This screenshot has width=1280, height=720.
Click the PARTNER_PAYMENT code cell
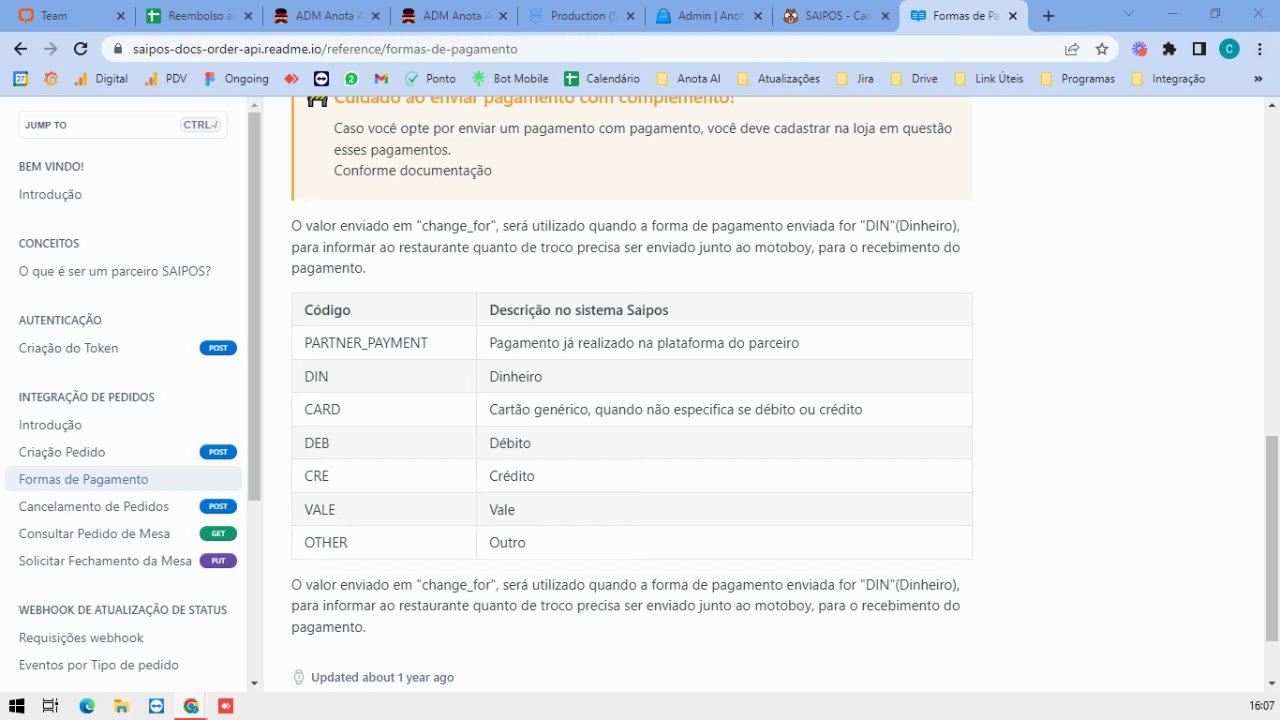[x=384, y=343]
